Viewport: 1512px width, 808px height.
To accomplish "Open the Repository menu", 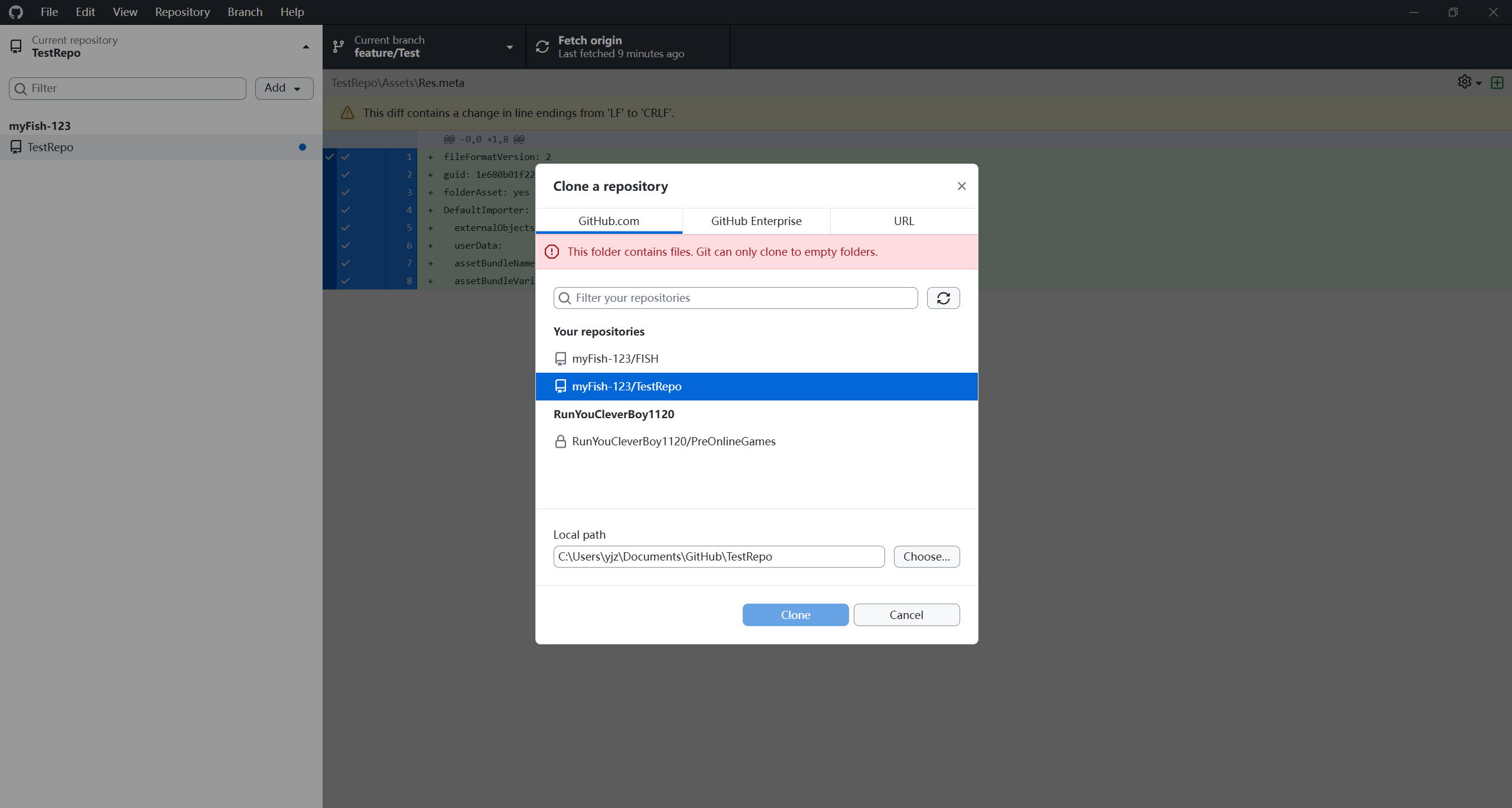I will 182,12.
